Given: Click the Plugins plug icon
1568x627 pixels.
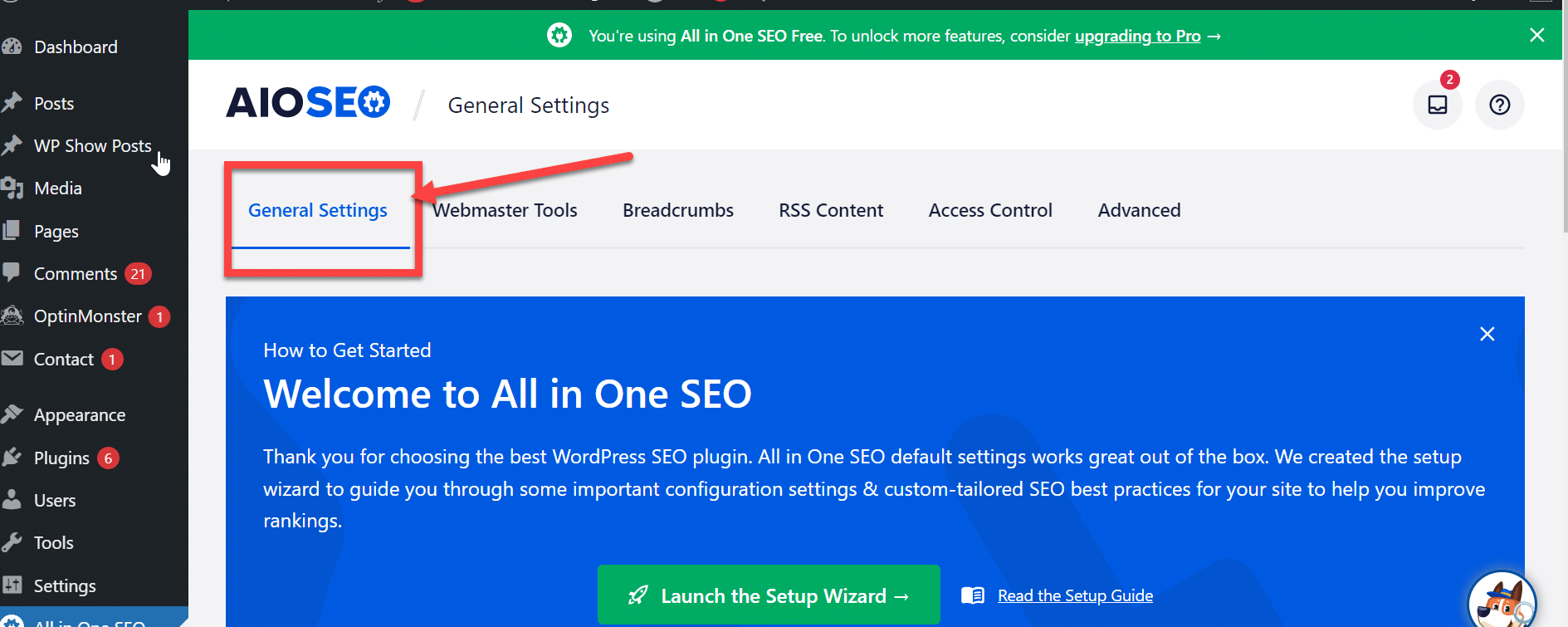Looking at the screenshot, I should pyautogui.click(x=12, y=457).
